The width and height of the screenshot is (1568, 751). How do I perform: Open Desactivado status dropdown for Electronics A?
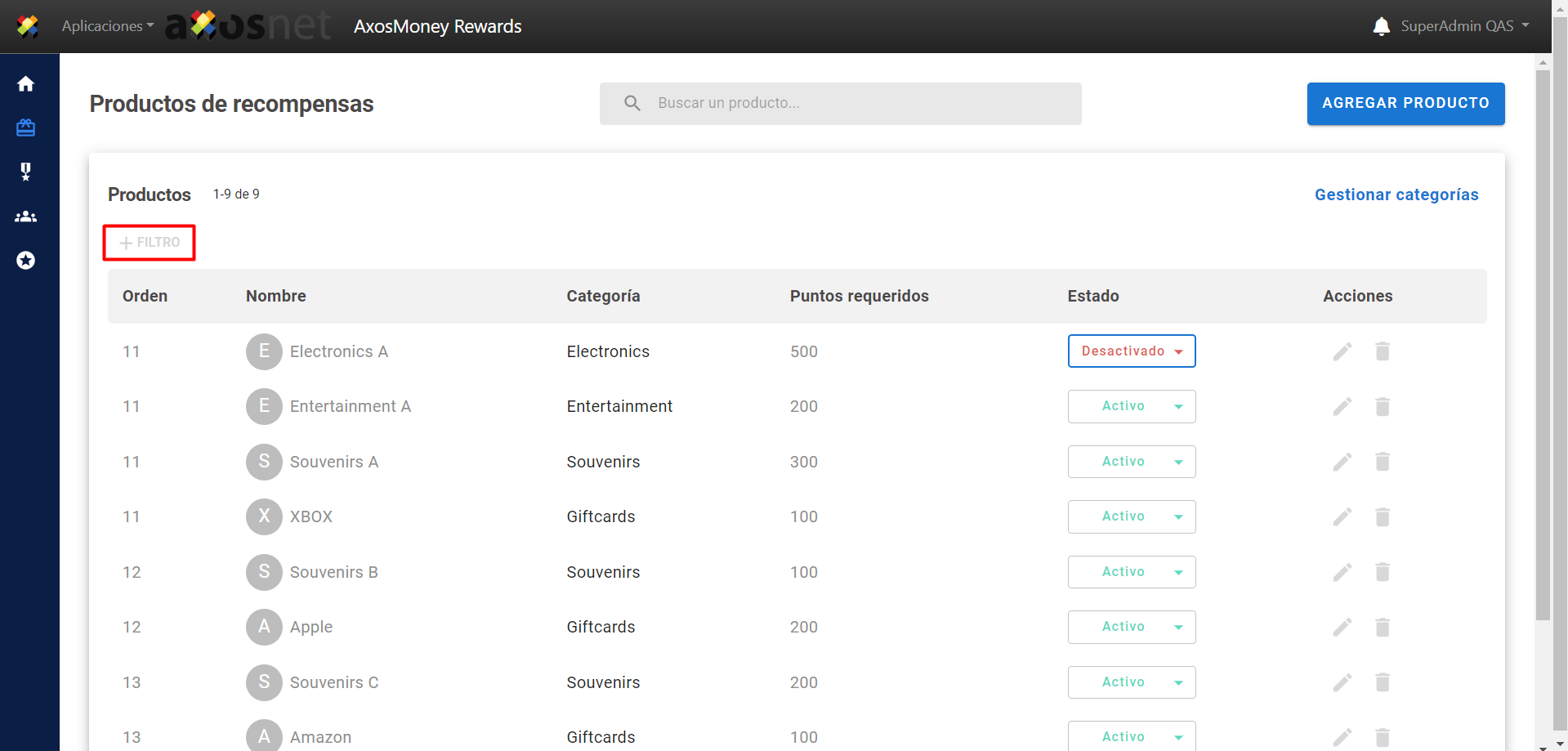[x=1131, y=351]
